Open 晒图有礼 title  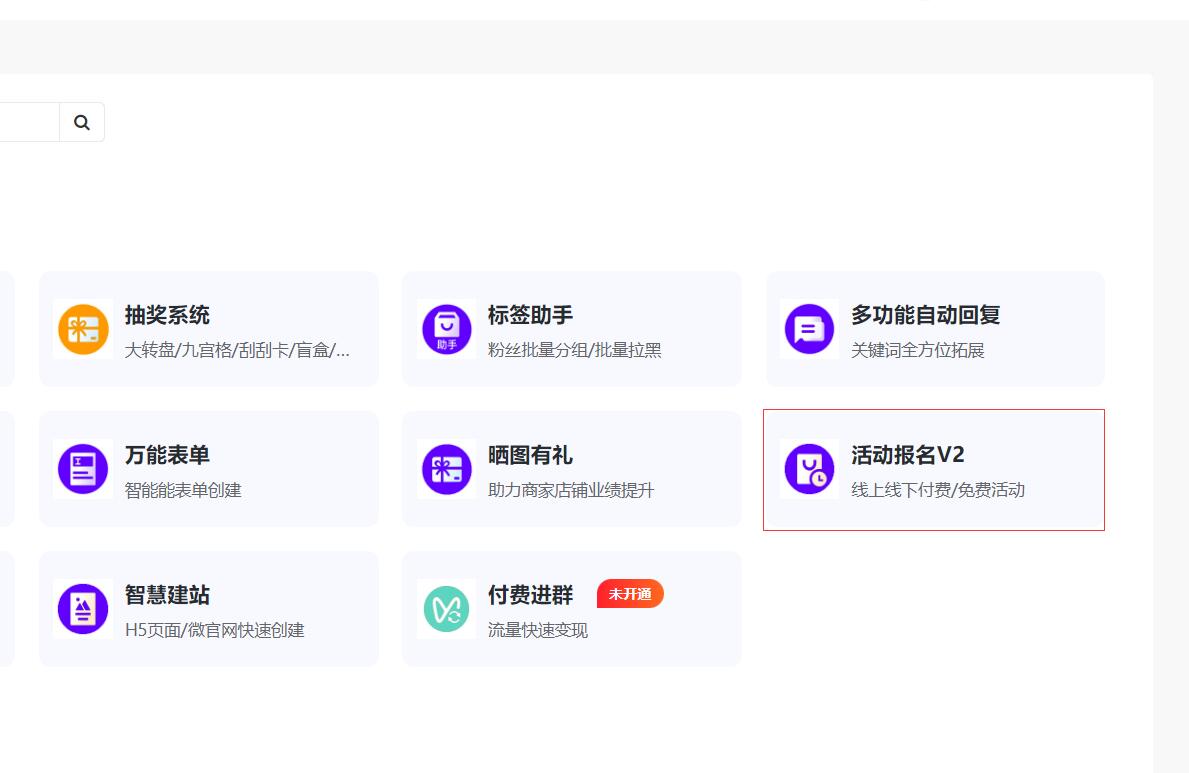(530, 455)
